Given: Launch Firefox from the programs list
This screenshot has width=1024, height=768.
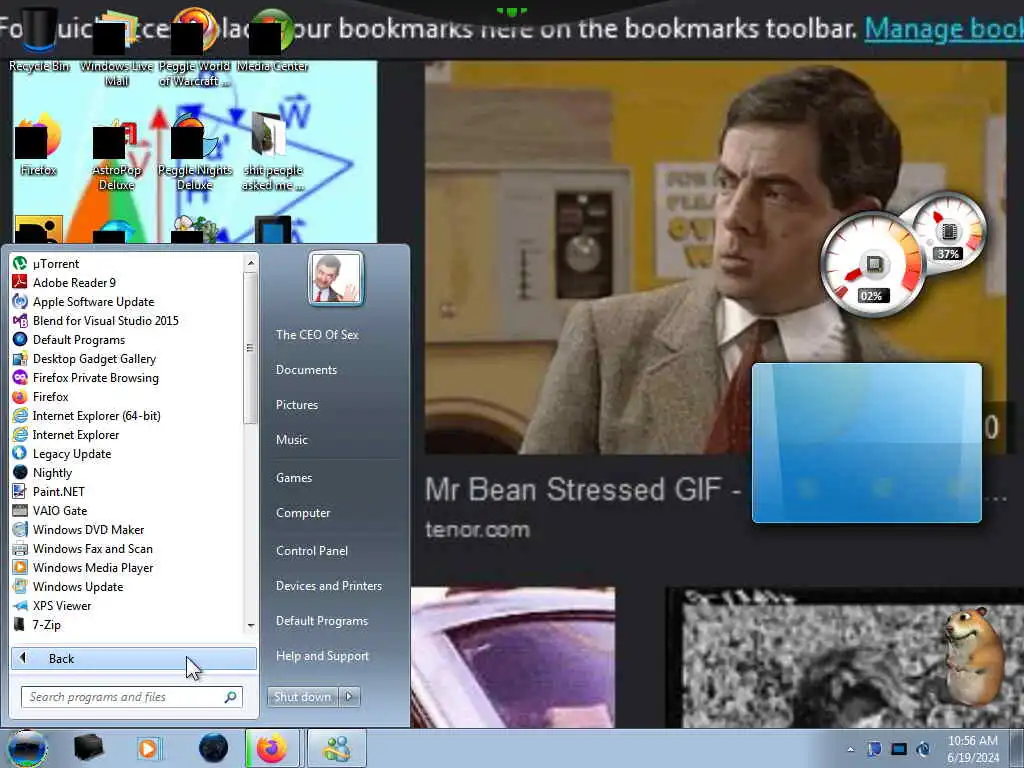Looking at the screenshot, I should [x=40, y=396].
